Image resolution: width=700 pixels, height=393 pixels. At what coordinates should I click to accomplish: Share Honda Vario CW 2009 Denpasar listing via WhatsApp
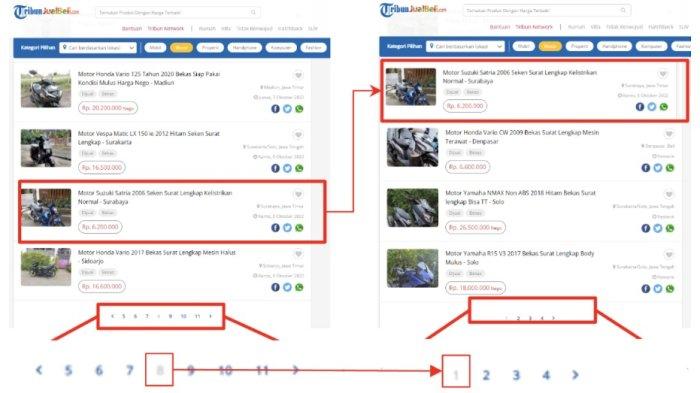(x=670, y=167)
